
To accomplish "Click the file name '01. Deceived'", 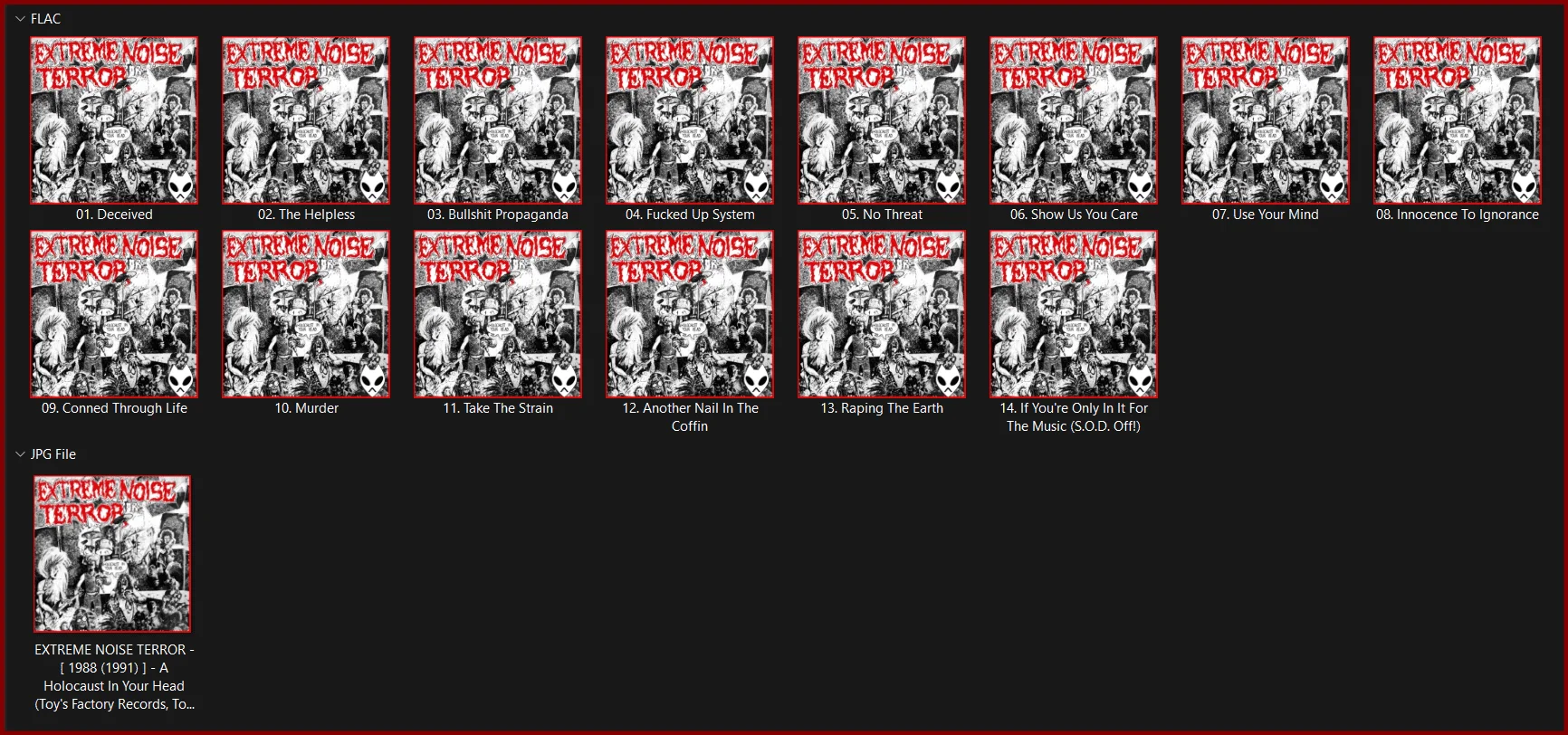I will pyautogui.click(x=114, y=215).
